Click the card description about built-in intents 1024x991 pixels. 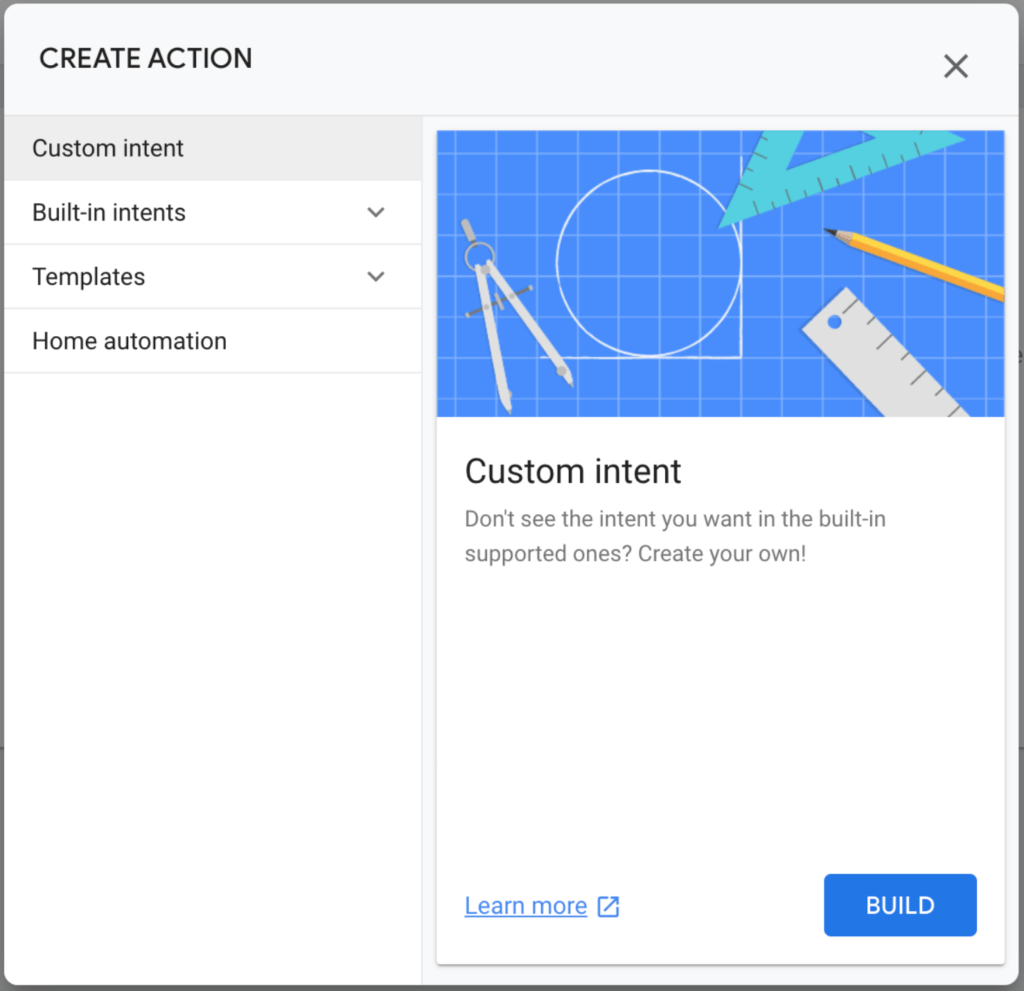[675, 536]
